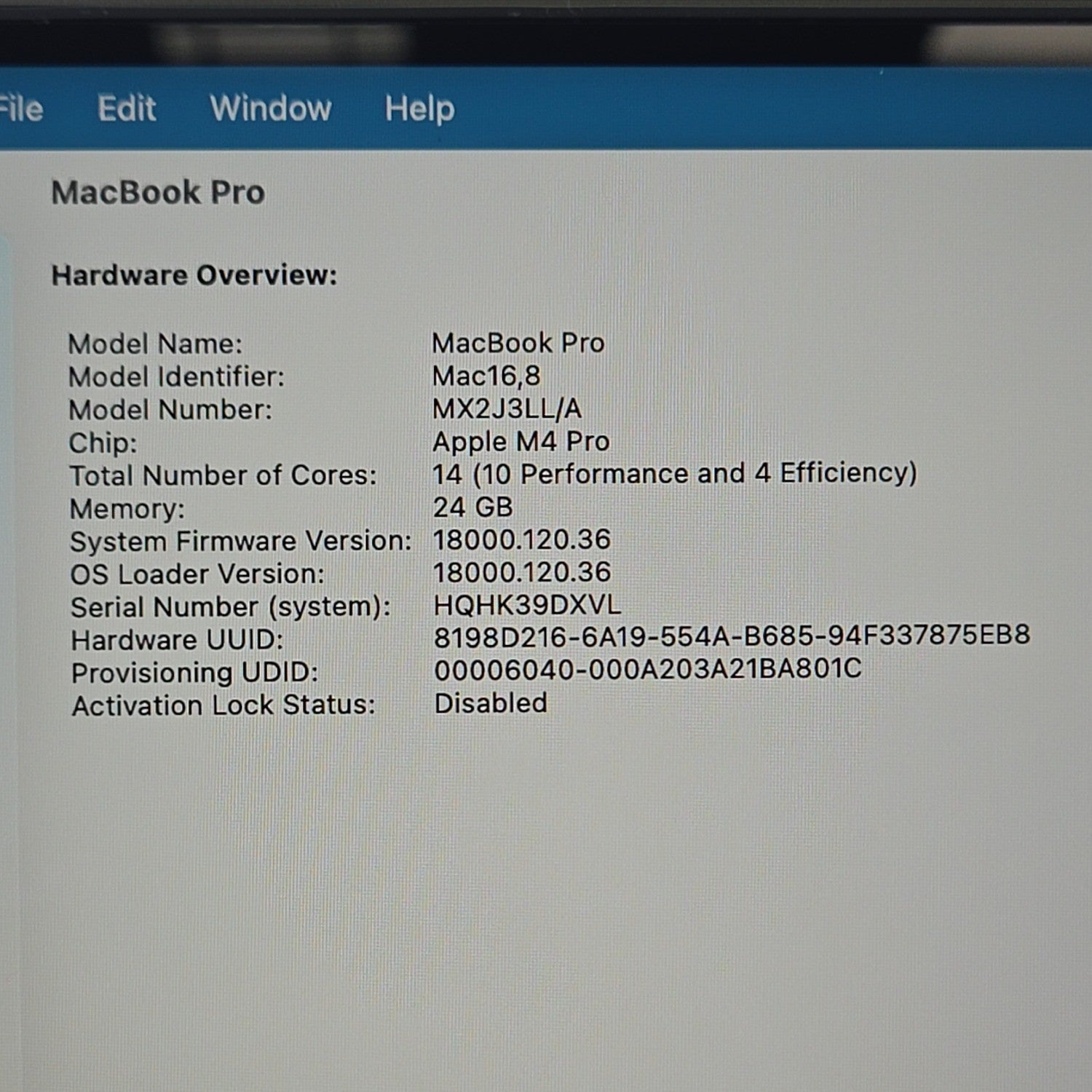Select the OS Loader Version value
1092x1092 pixels.
[522, 572]
